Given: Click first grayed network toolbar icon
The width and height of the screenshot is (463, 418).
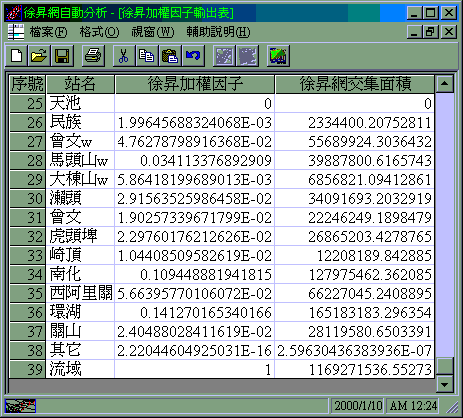Looking at the screenshot, I should 224,55.
